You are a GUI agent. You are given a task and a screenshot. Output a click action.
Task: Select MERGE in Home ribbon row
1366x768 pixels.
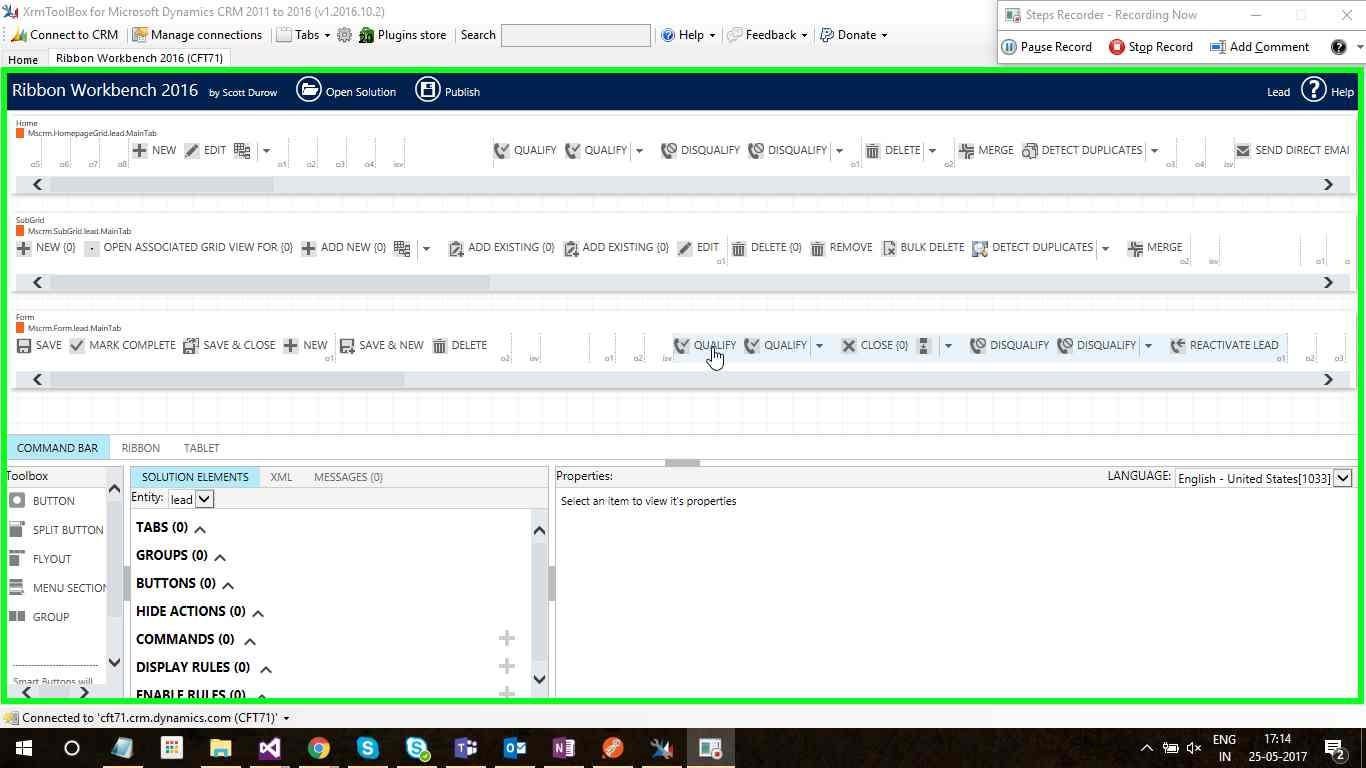click(986, 150)
